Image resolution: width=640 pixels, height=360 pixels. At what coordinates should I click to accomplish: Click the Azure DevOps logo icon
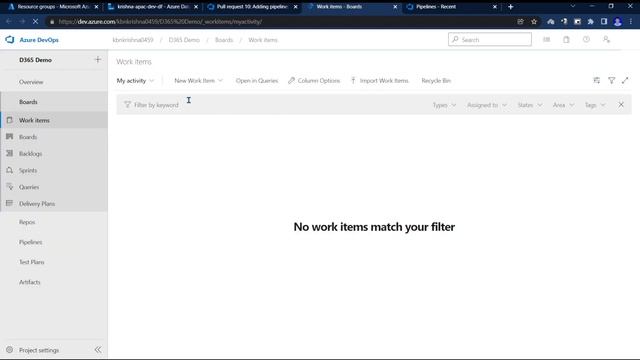10,40
